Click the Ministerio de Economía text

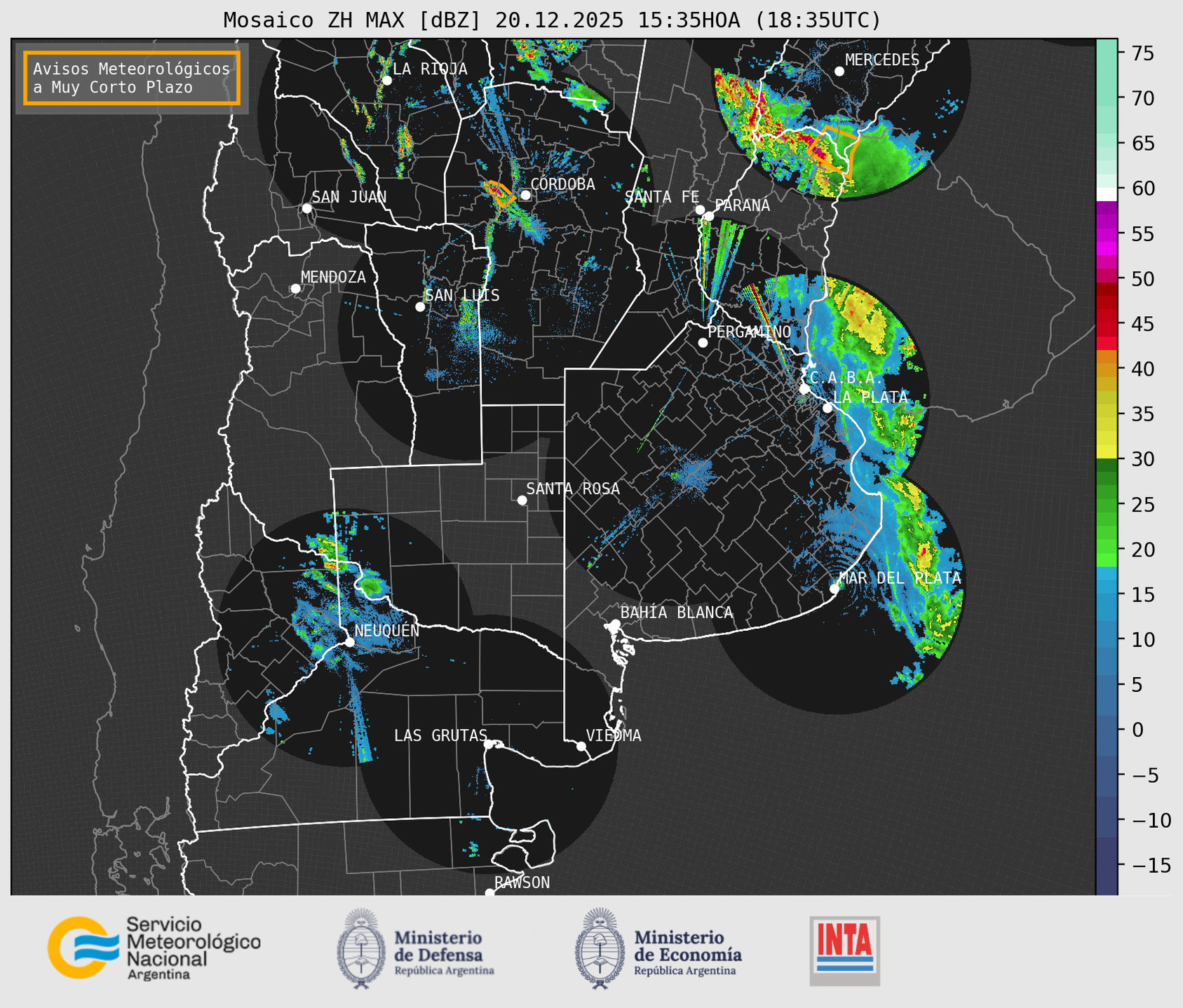pyautogui.click(x=688, y=953)
